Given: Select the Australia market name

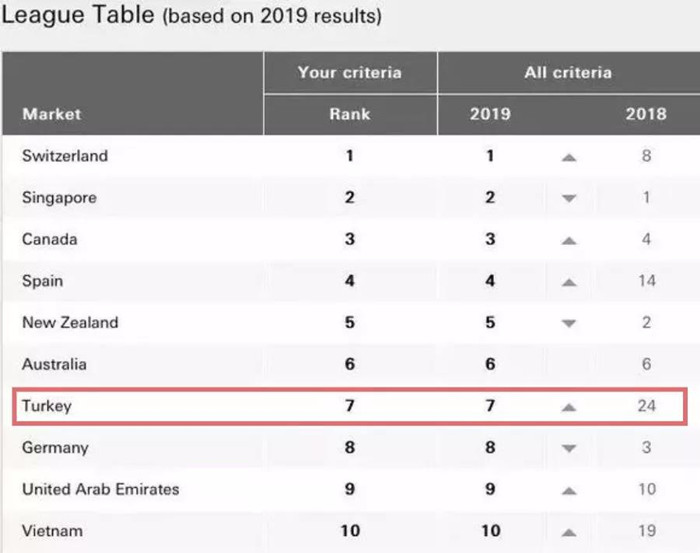Looking at the screenshot, I should 54,365.
